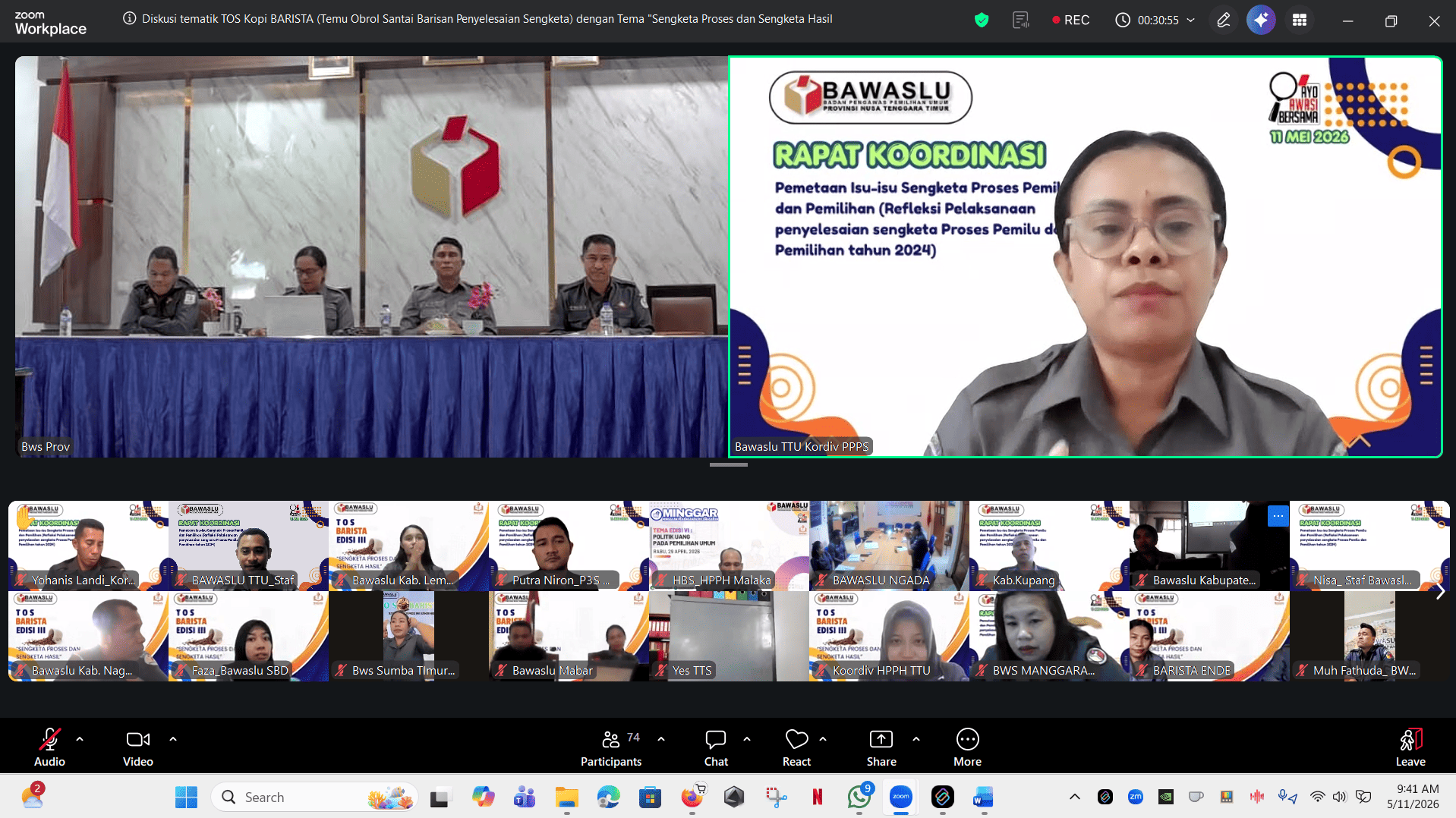Screen dimensions: 1456x818
Task: Expand chat options caret
Action: pos(747,738)
